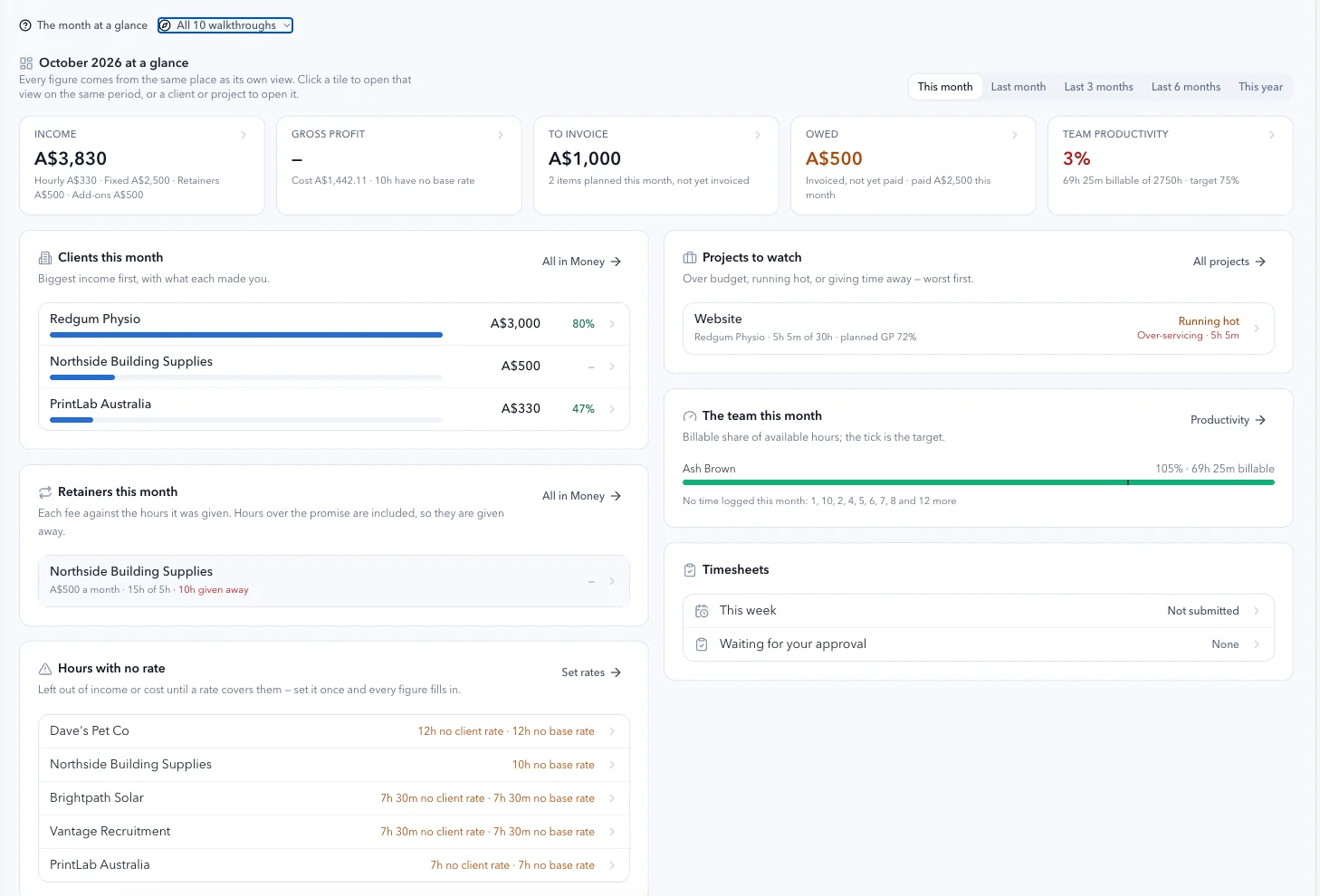The height and width of the screenshot is (896, 1320).
Task: Click the calendar-clock icon on 'This week' row
Action: 702,611
